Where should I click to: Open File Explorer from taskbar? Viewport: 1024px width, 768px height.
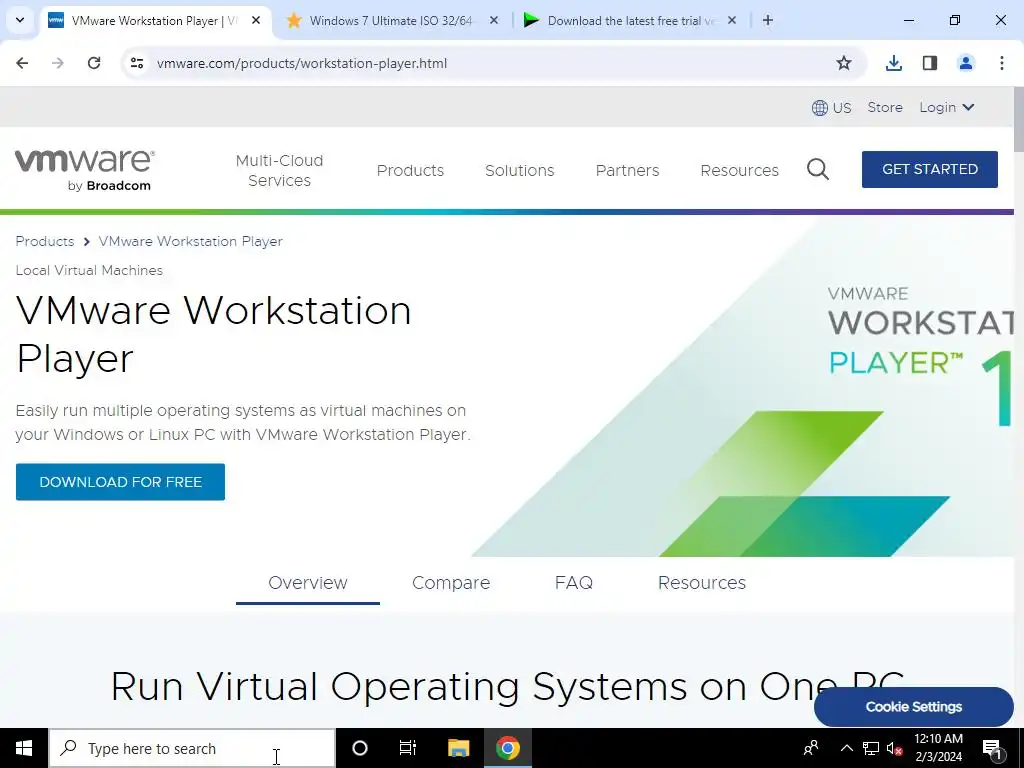(458, 748)
